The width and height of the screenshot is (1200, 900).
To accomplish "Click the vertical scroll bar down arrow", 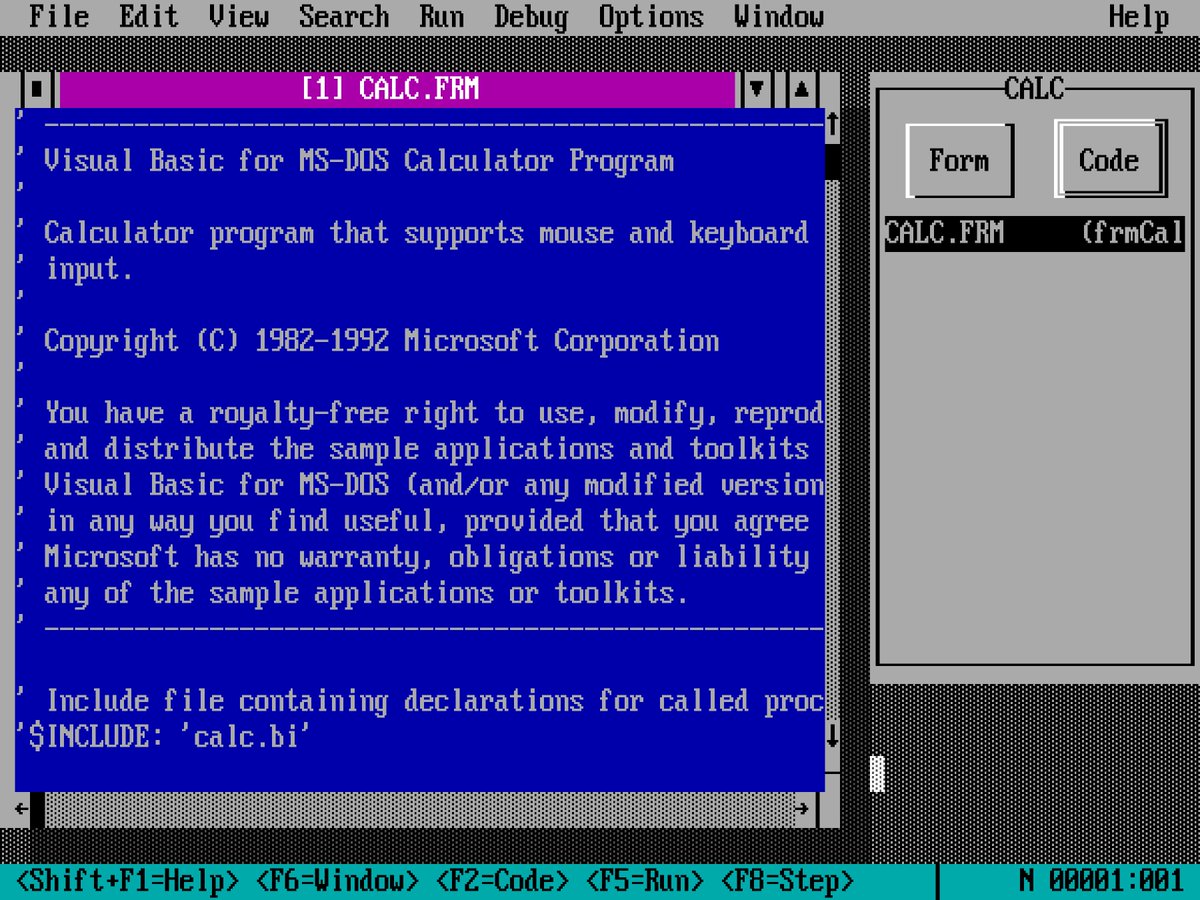I will (x=832, y=737).
